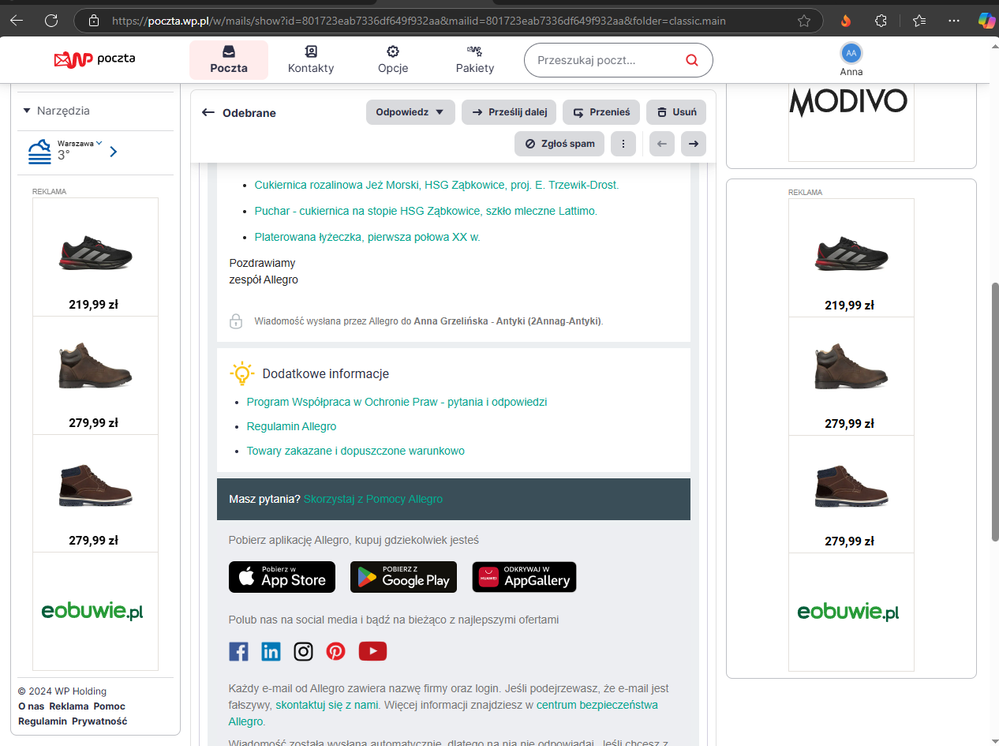This screenshot has height=746, width=999.
Task: Go back to Odebrane inbox
Action: pyautogui.click(x=239, y=113)
